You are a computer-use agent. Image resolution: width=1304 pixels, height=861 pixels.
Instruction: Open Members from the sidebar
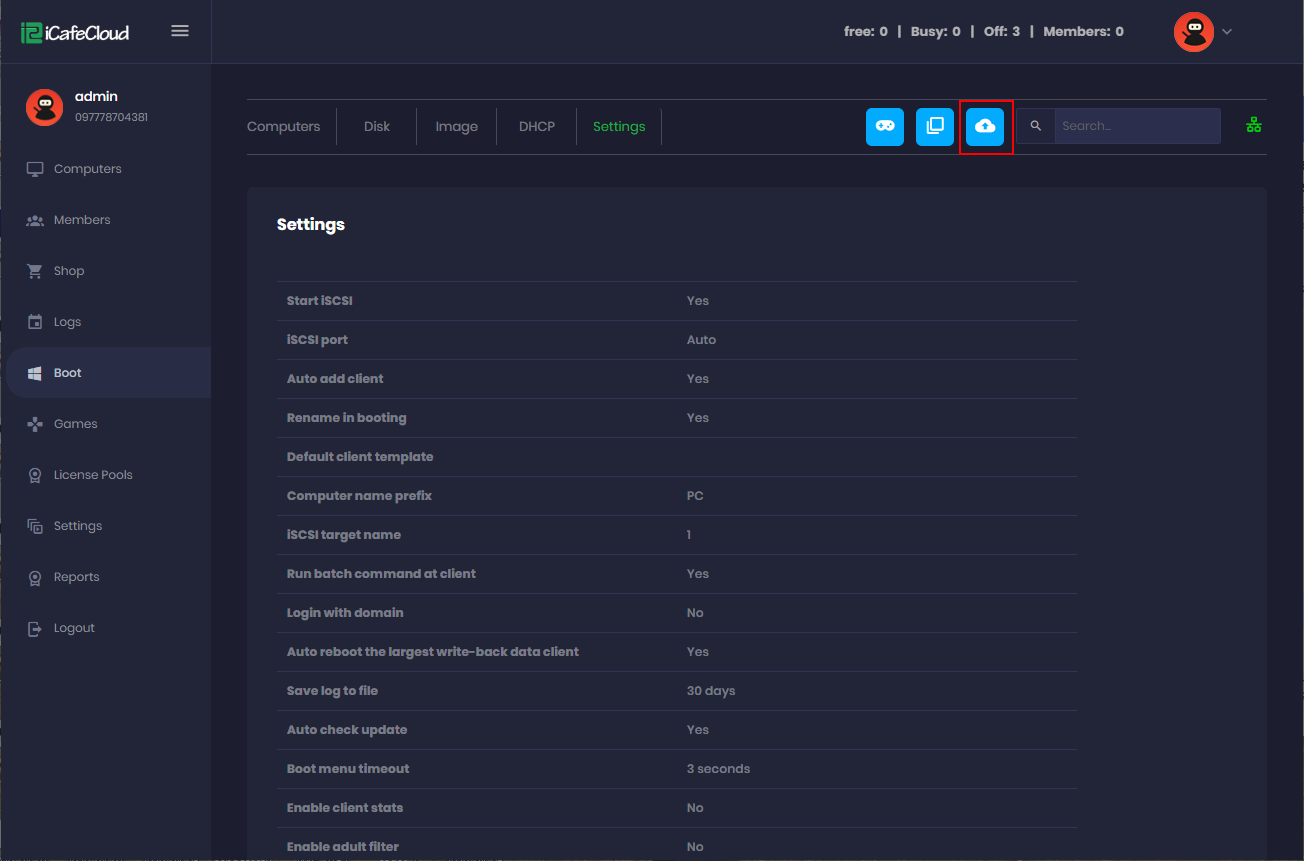(82, 219)
